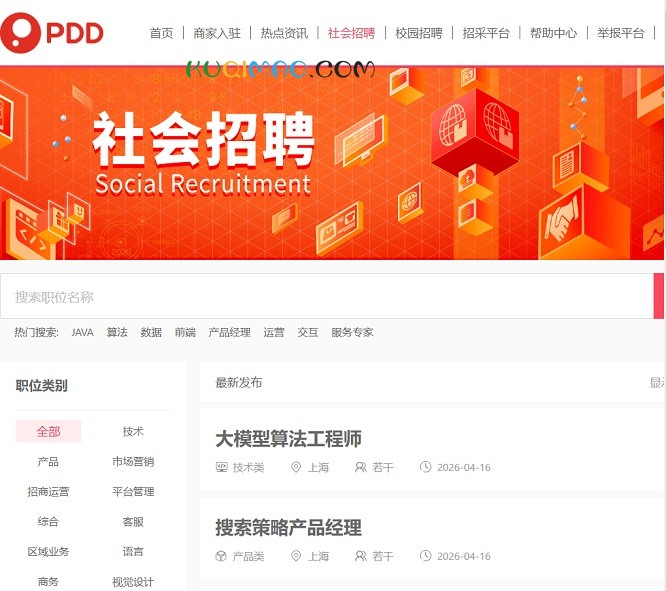Select hot search term 数据
The width and height of the screenshot is (666, 591).
pyautogui.click(x=151, y=332)
